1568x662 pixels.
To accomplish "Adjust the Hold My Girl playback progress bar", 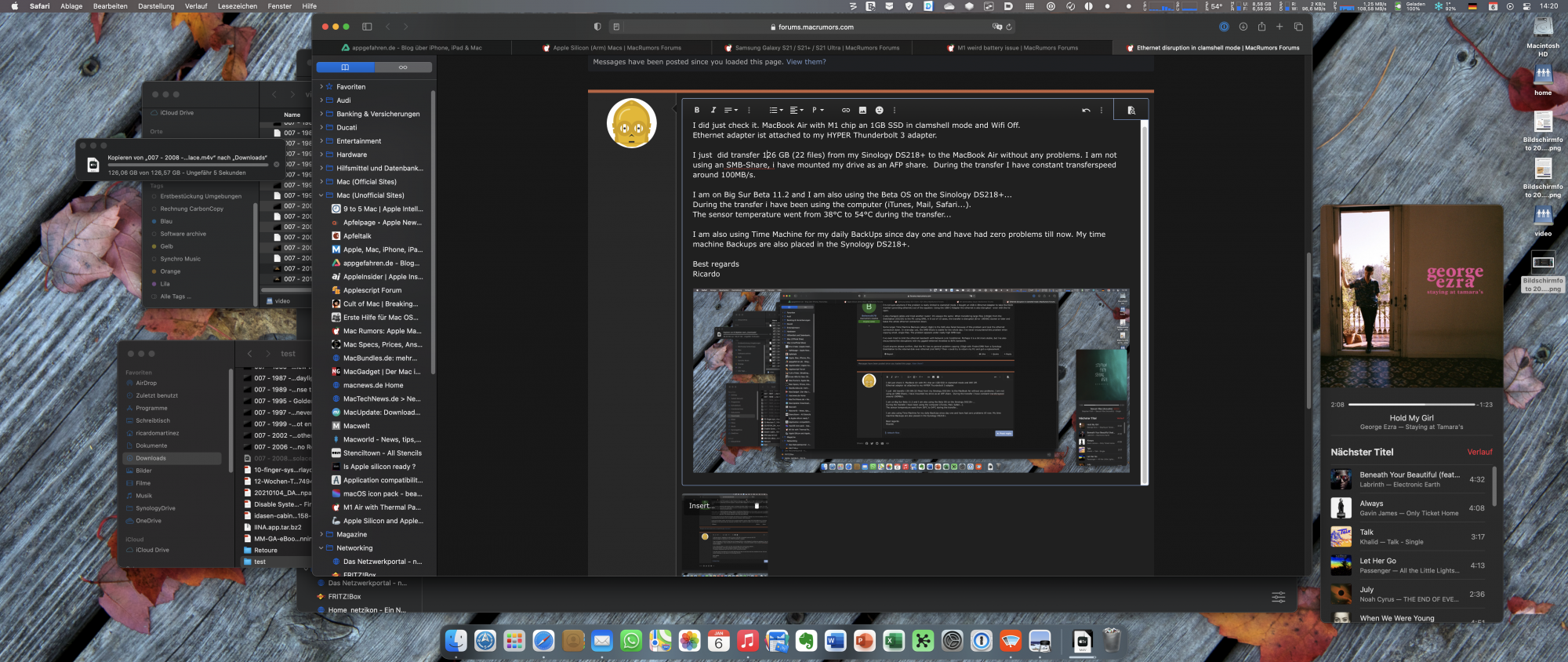I will pyautogui.click(x=1410, y=405).
